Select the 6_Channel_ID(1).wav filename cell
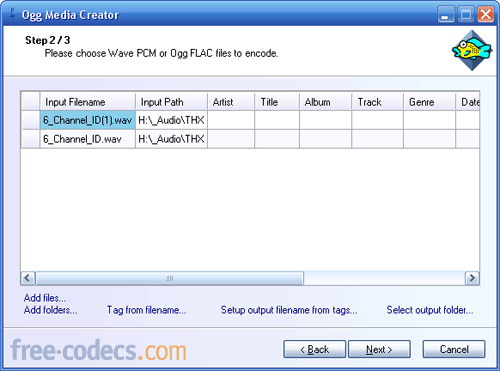The height and width of the screenshot is (371, 500). point(88,120)
